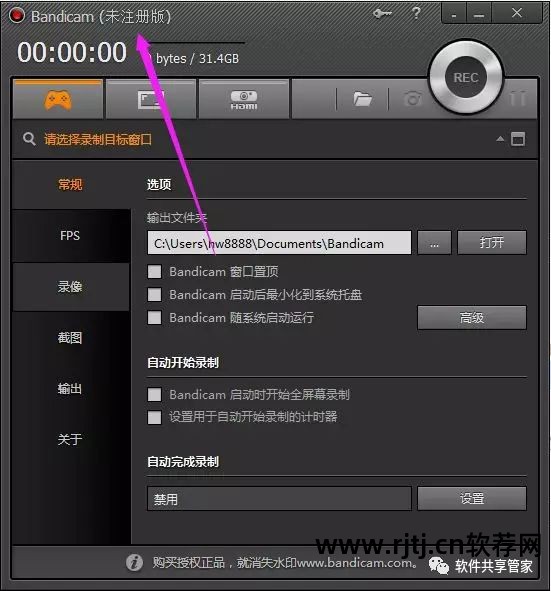Select the game recording mode icon
This screenshot has width=551, height=591.
click(57, 100)
